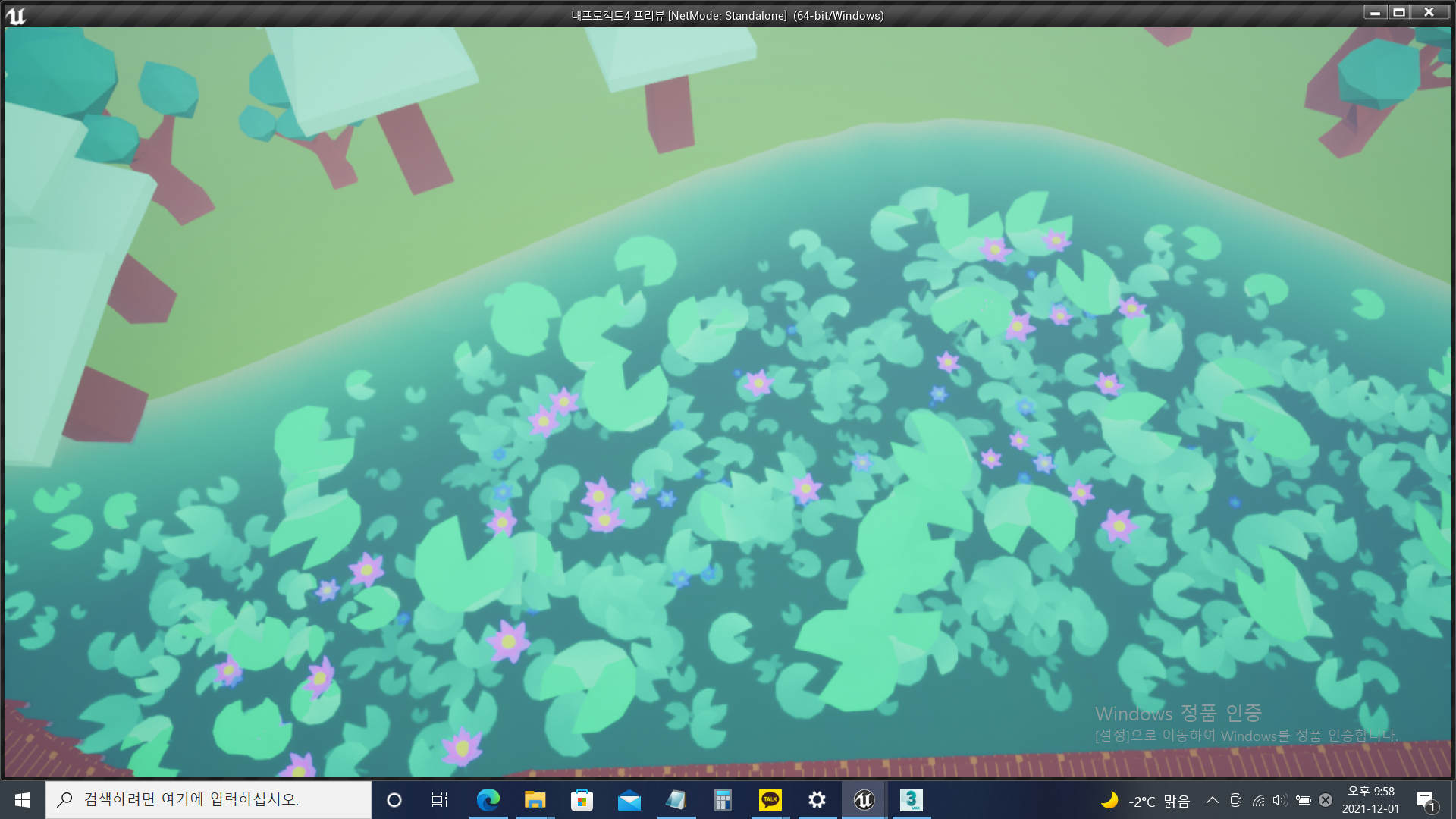Open Microsoft Store from the taskbar
This screenshot has height=819, width=1456.
coord(582,800)
